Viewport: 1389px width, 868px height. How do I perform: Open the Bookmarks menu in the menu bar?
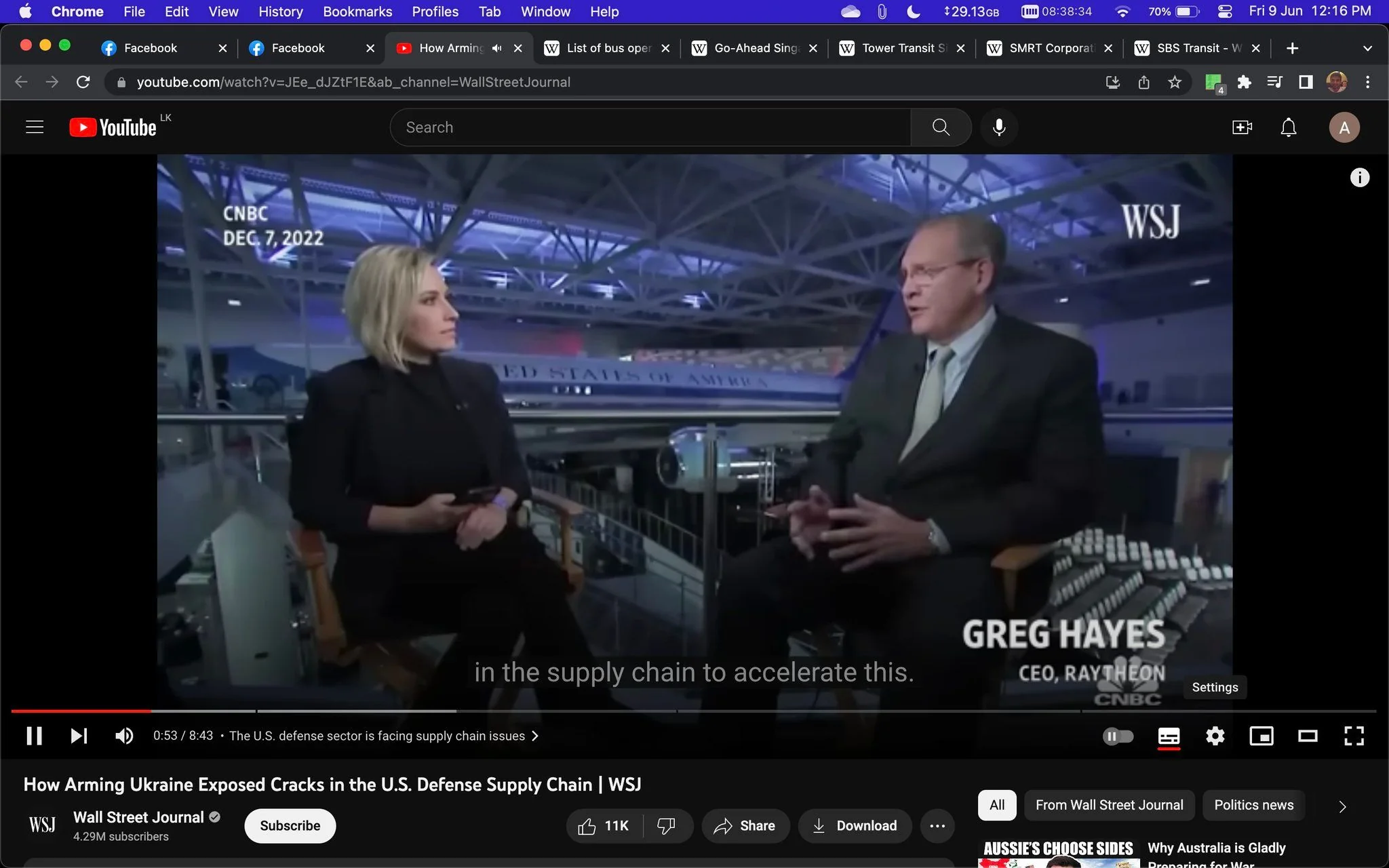point(357,12)
